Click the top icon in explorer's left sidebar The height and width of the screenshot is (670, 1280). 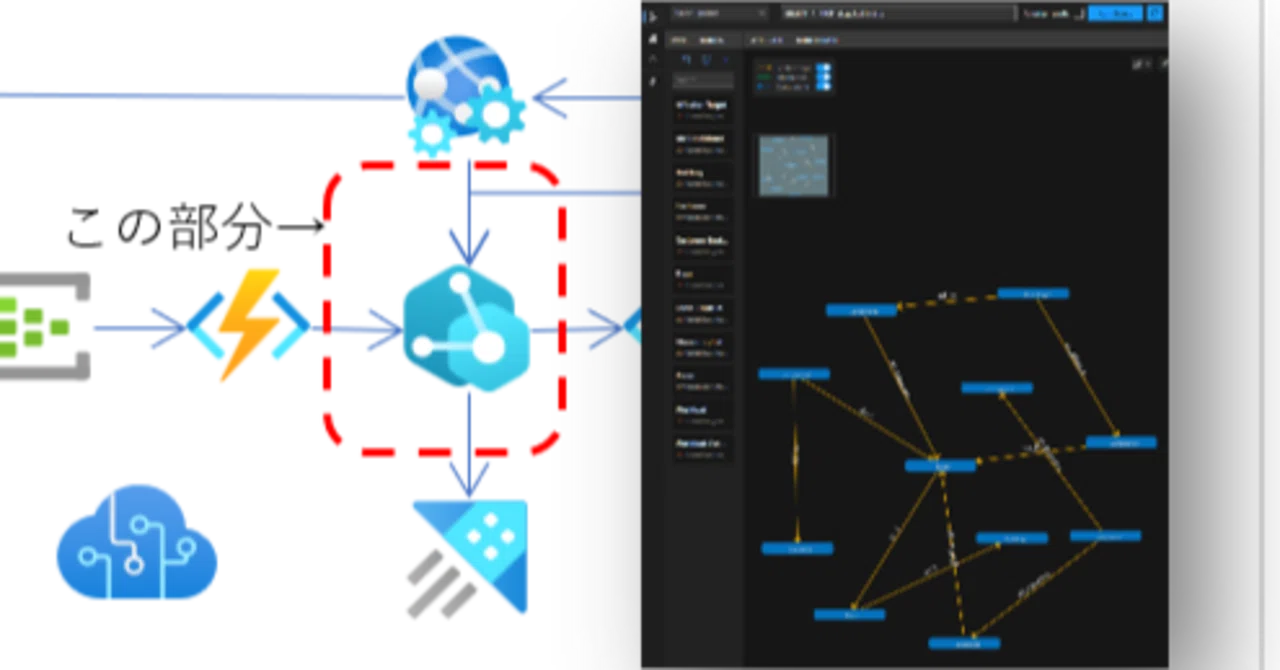pyautogui.click(x=652, y=17)
